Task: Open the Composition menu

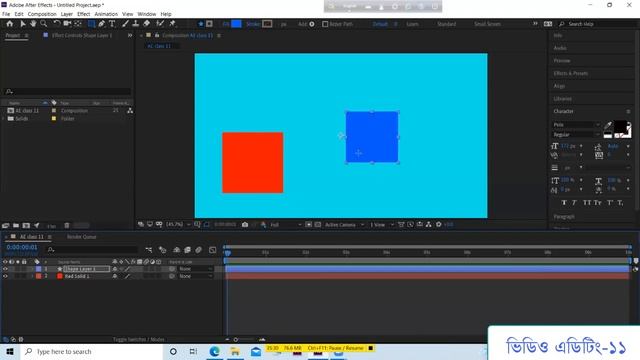Action: click(x=42, y=14)
